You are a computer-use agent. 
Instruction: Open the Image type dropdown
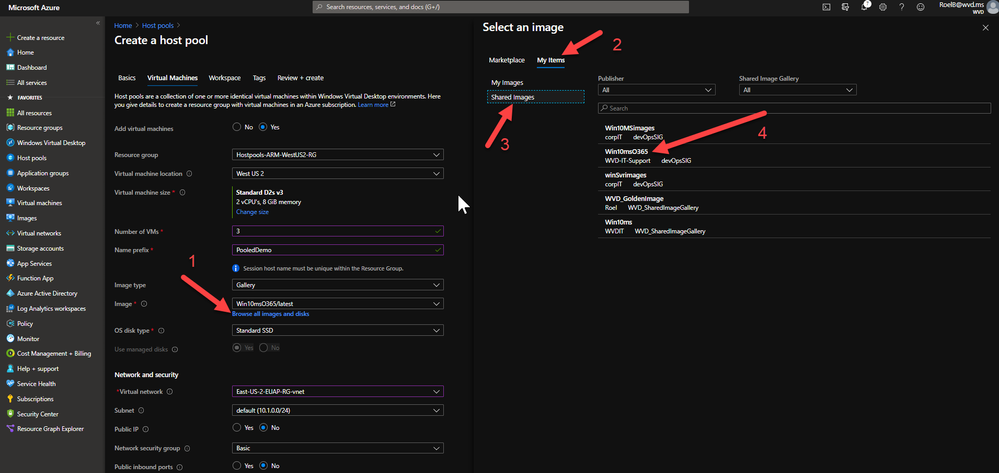[x=338, y=285]
